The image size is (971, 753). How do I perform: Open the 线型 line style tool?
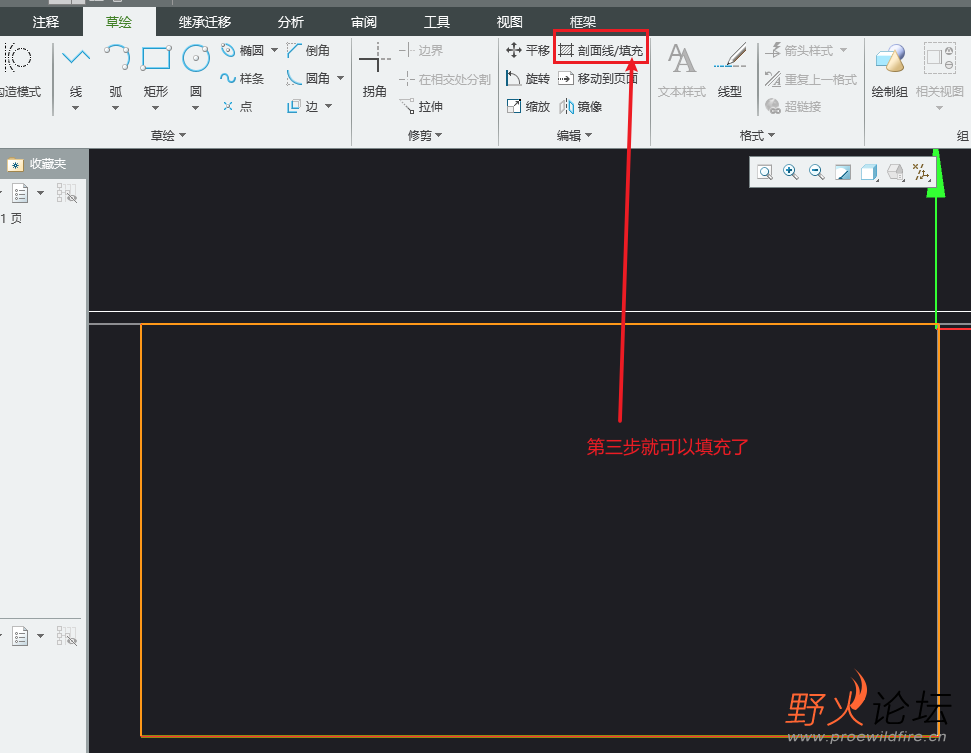pos(729,70)
